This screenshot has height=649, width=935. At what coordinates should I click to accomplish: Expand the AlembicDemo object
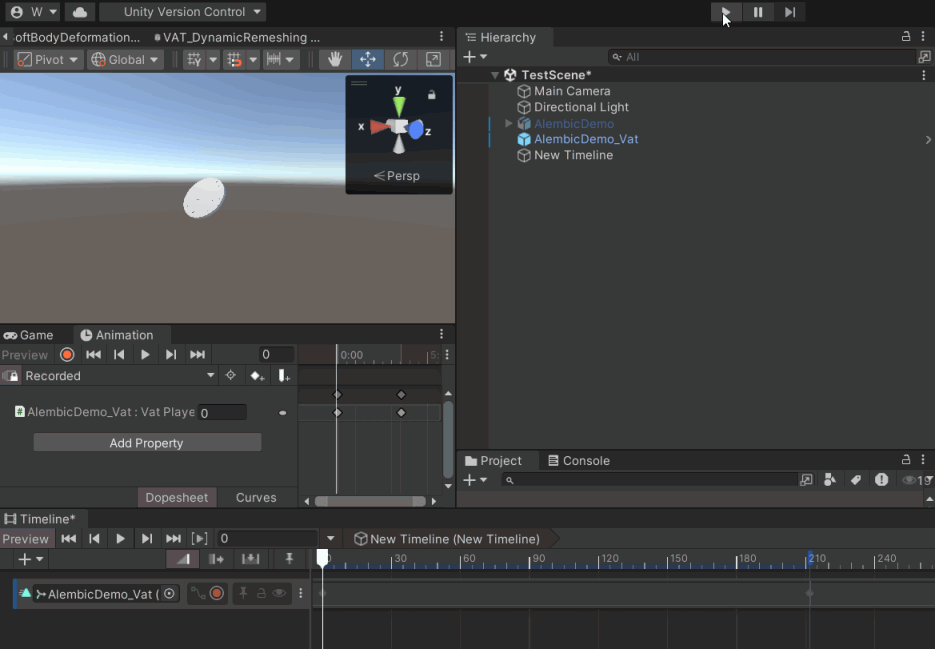(509, 123)
